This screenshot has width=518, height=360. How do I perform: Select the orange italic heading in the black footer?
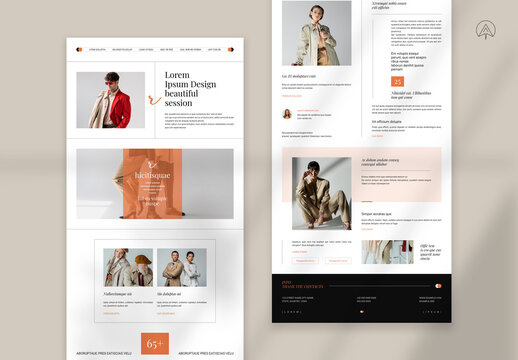pos(303,285)
